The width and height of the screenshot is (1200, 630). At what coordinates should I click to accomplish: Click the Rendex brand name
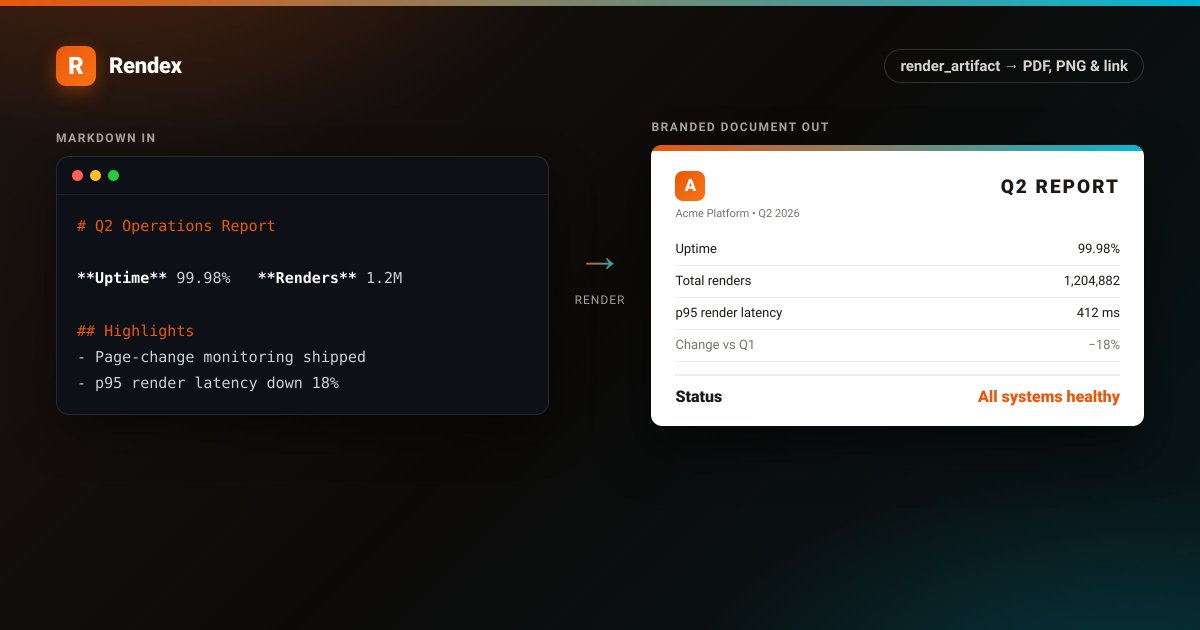click(145, 66)
